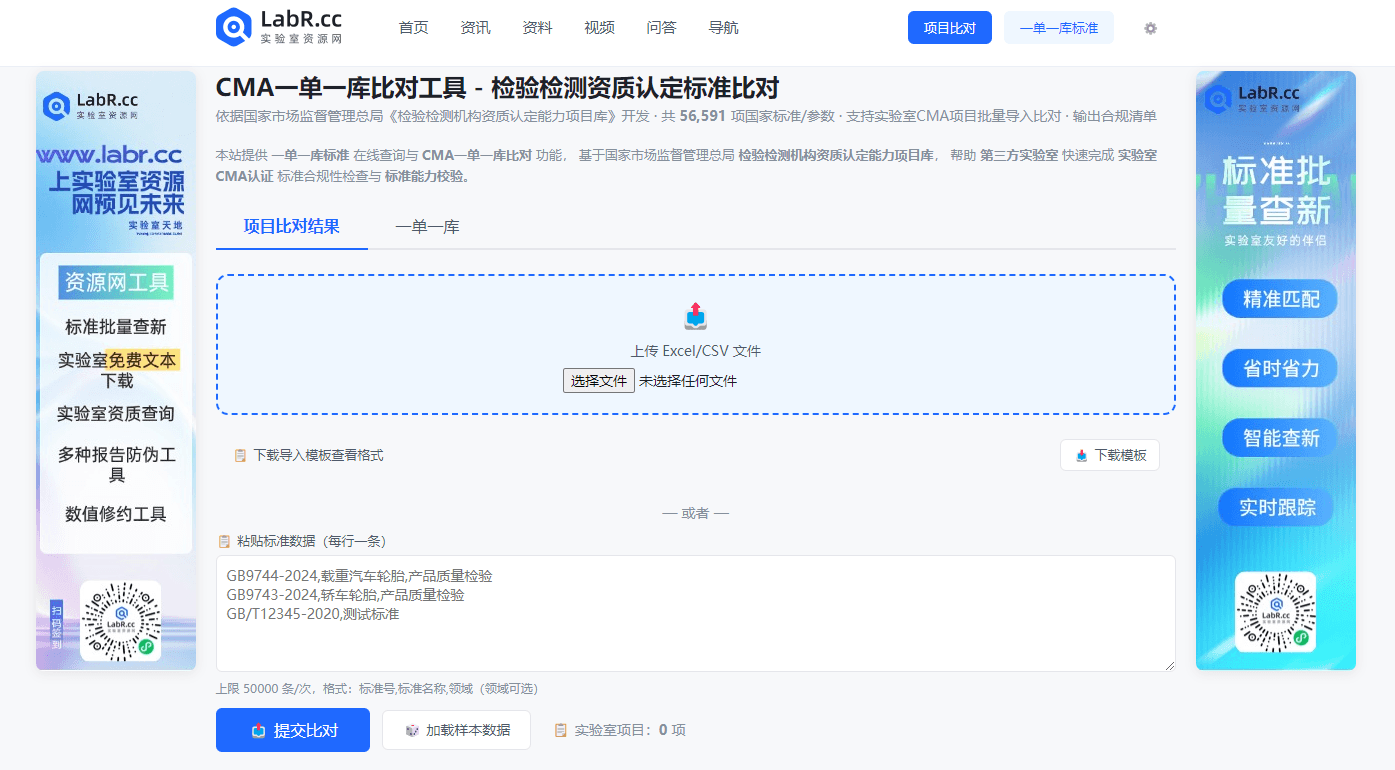Click the 选择文件 file chooser button
The width and height of the screenshot is (1395, 770).
coord(599,381)
